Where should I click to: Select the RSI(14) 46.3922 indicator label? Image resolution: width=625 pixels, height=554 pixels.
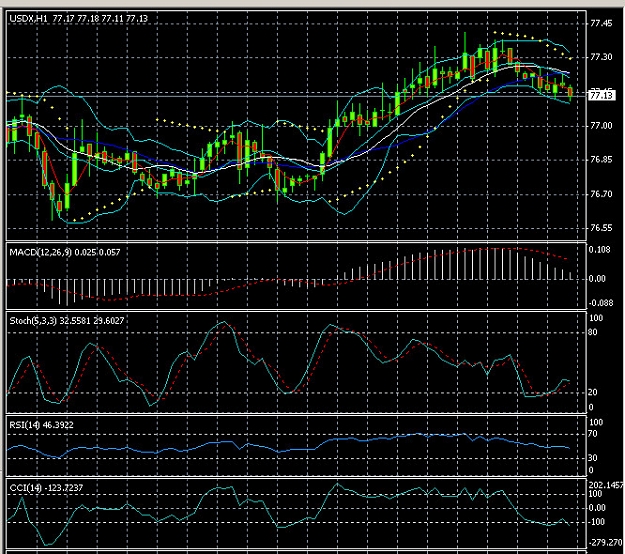coord(41,425)
